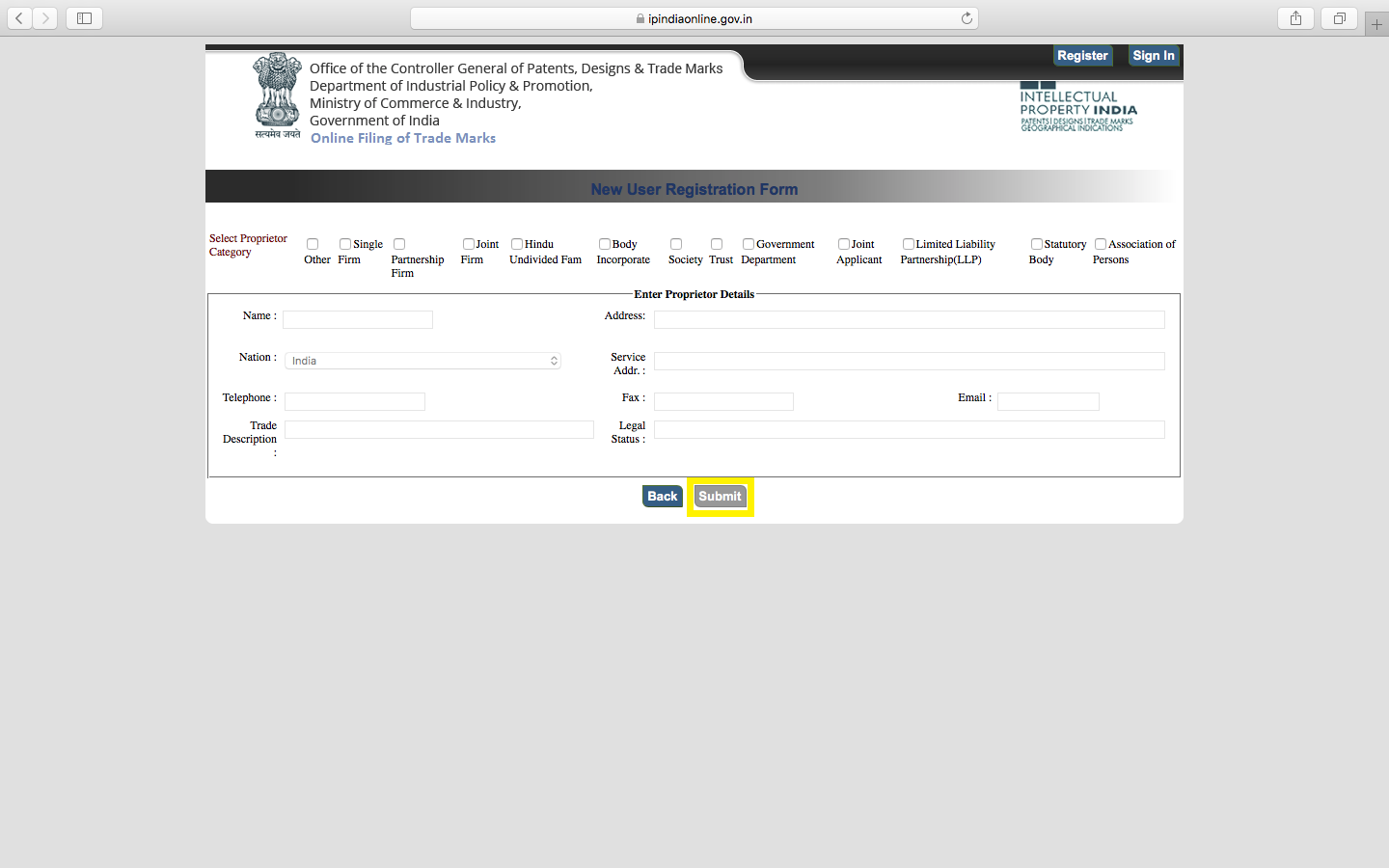Click the Government of India emblem

pyautogui.click(x=277, y=95)
